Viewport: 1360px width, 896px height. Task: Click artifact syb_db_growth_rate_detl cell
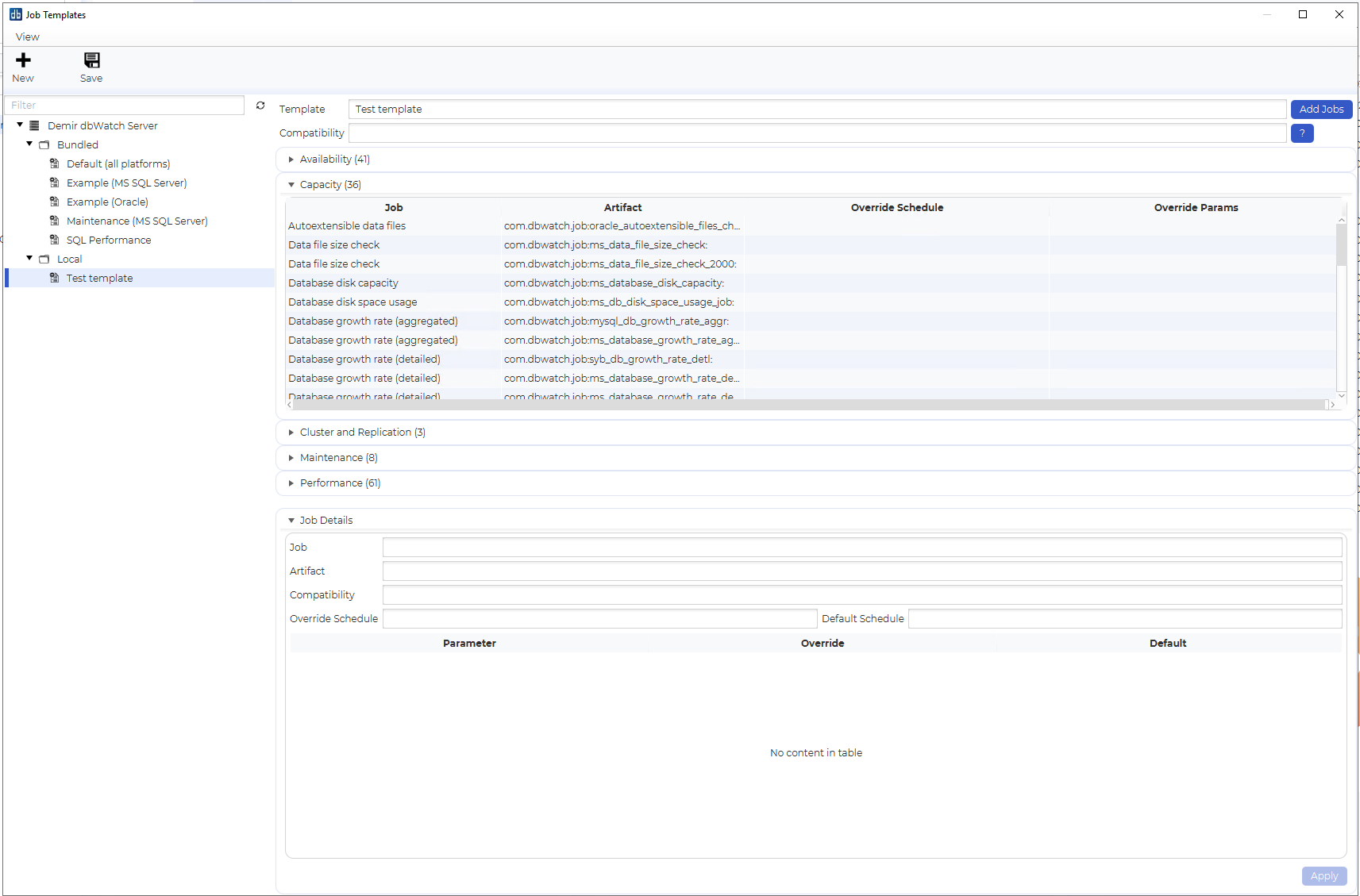click(622, 360)
